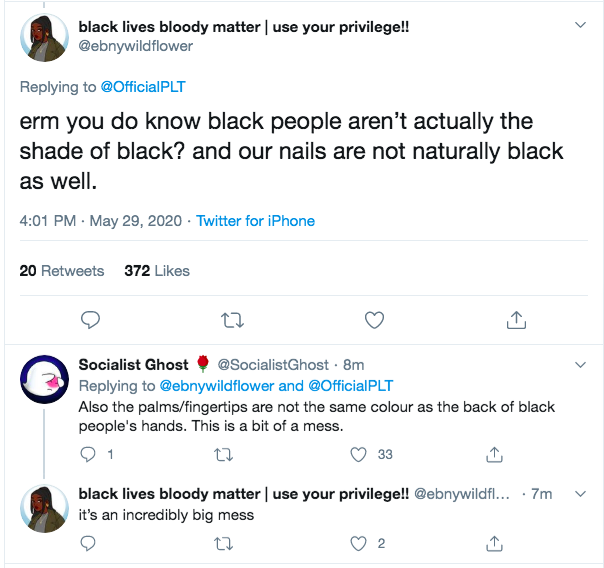Share Socialist Ghost's reply
The image size is (604, 568).
(x=495, y=454)
